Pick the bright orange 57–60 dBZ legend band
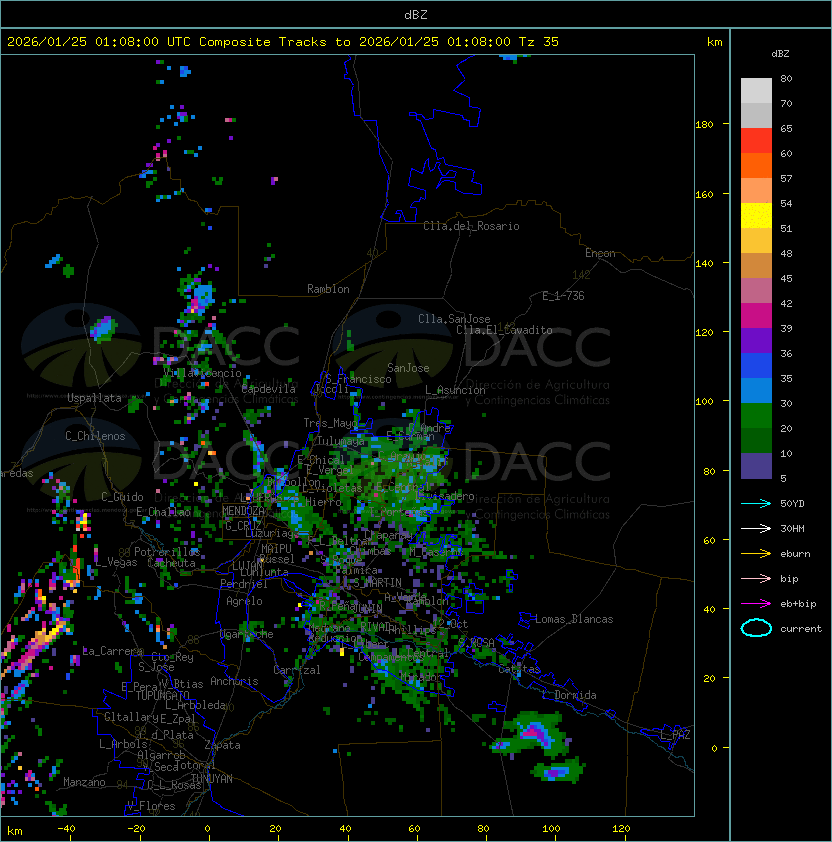This screenshot has width=832, height=842. tap(756, 165)
